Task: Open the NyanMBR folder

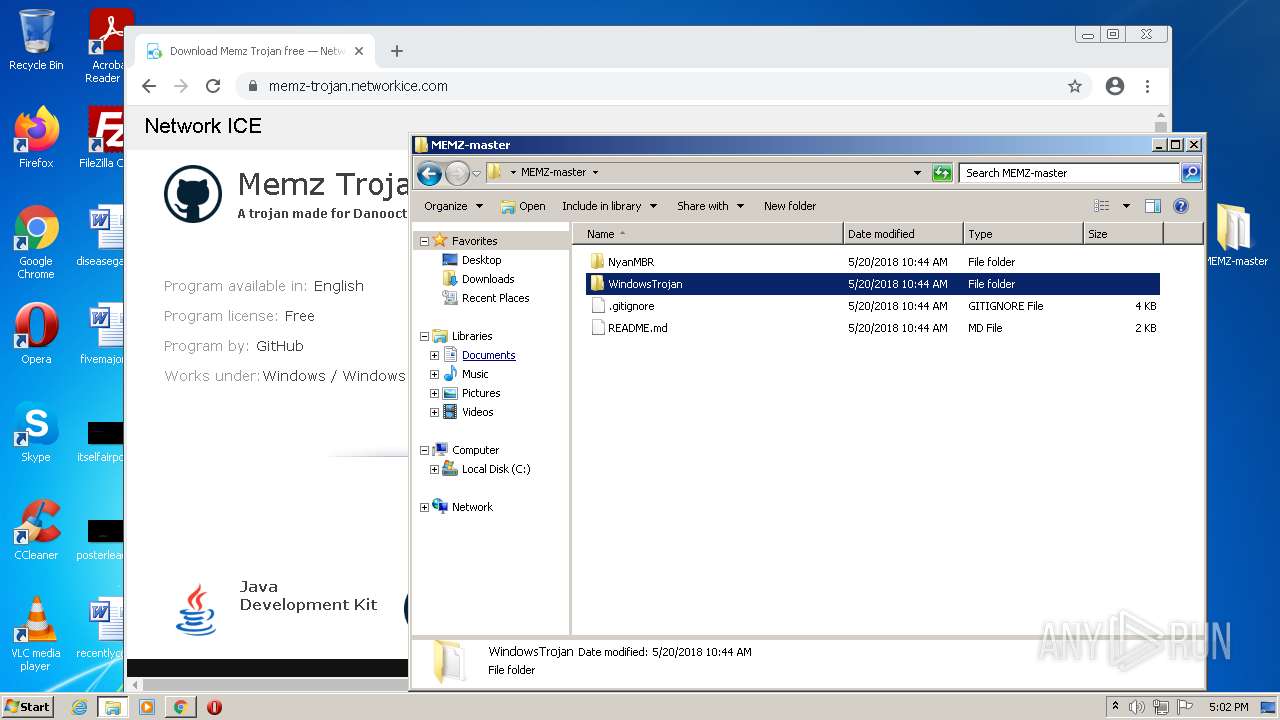Action: coord(630,262)
